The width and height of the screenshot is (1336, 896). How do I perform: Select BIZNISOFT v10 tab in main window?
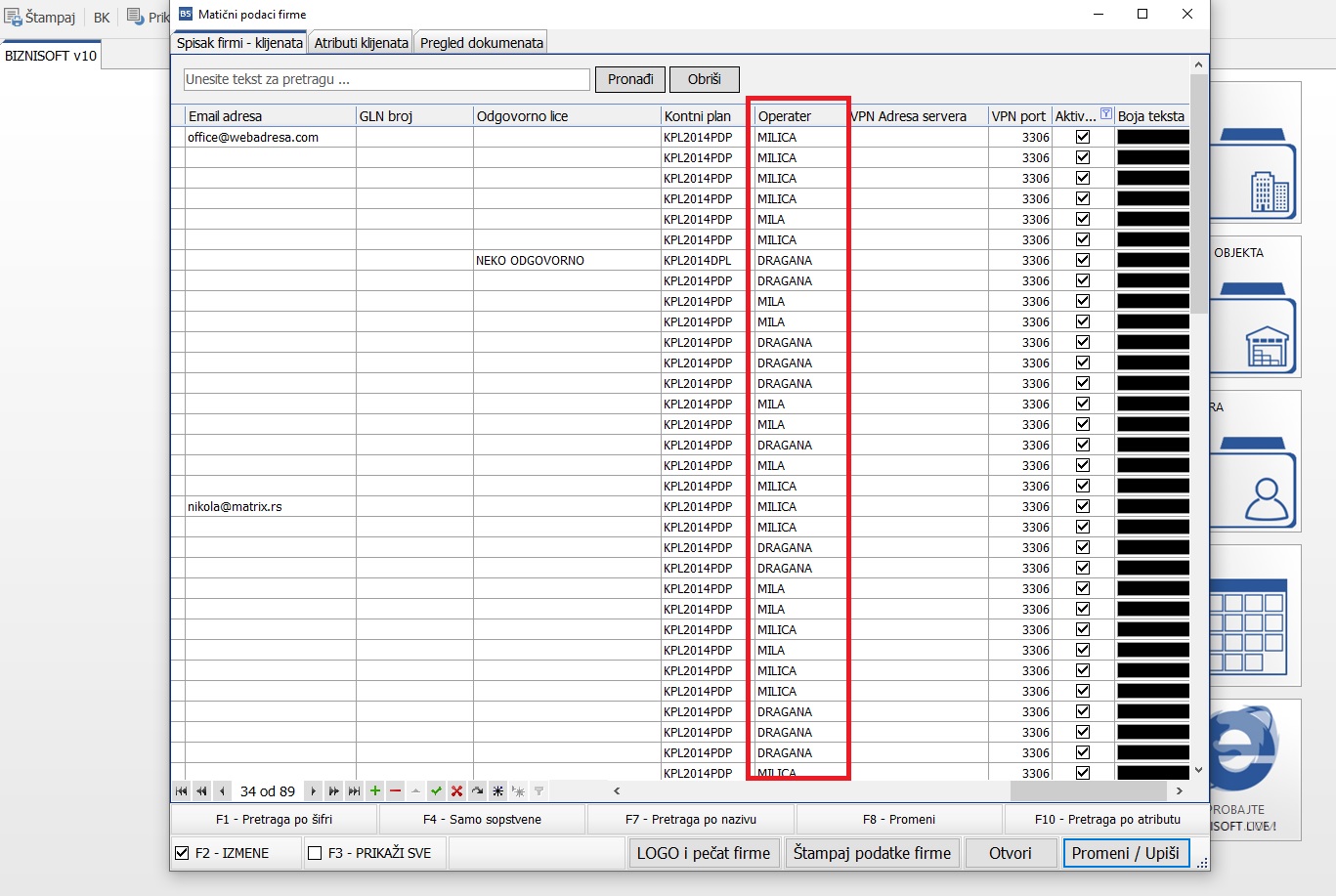(51, 56)
